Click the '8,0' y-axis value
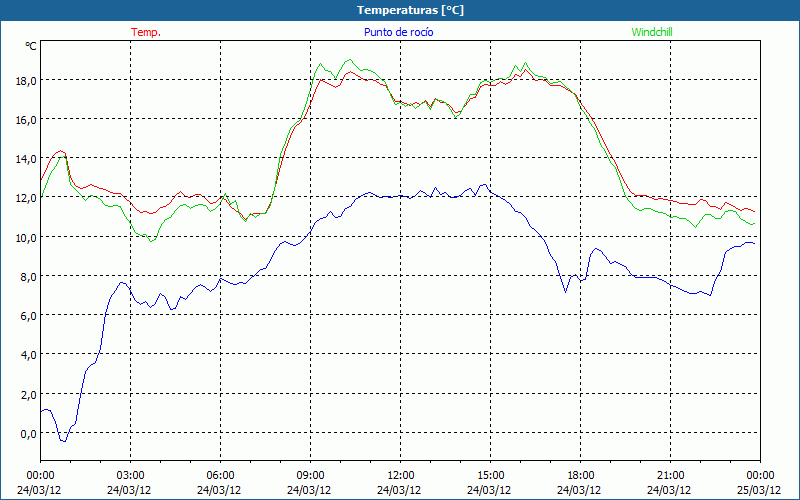 29,276
